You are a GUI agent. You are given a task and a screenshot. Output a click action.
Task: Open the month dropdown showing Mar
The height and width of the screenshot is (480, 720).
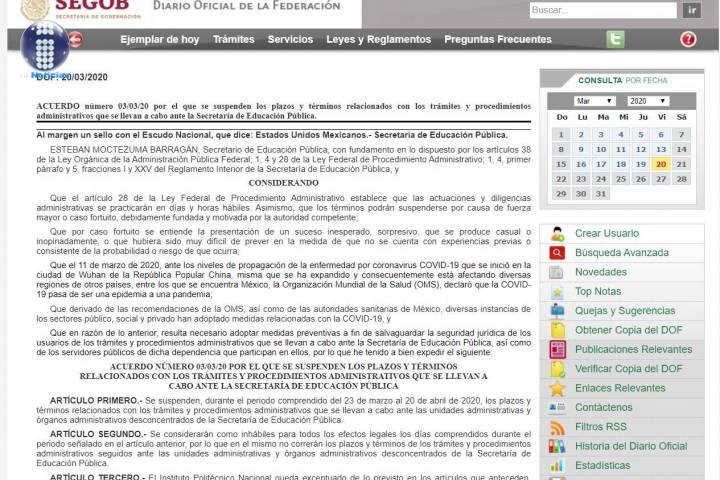[x=594, y=101]
